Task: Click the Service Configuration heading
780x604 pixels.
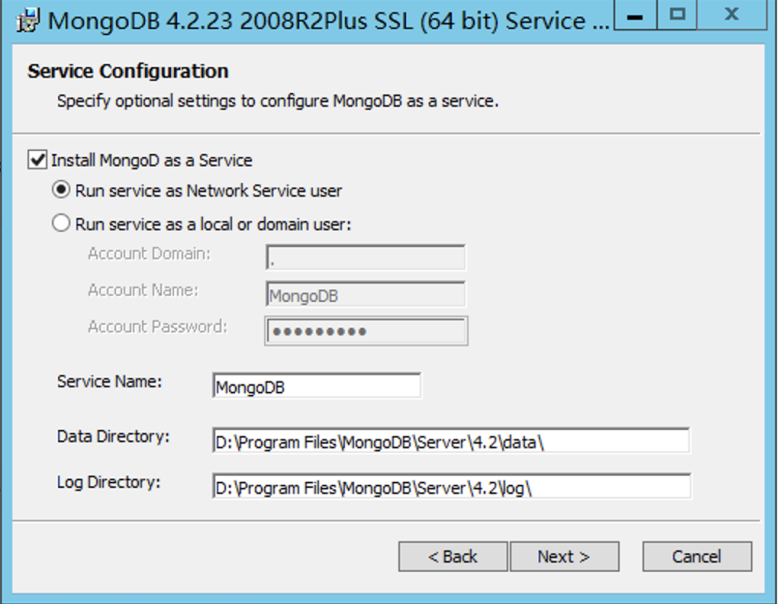Action: 128,71
